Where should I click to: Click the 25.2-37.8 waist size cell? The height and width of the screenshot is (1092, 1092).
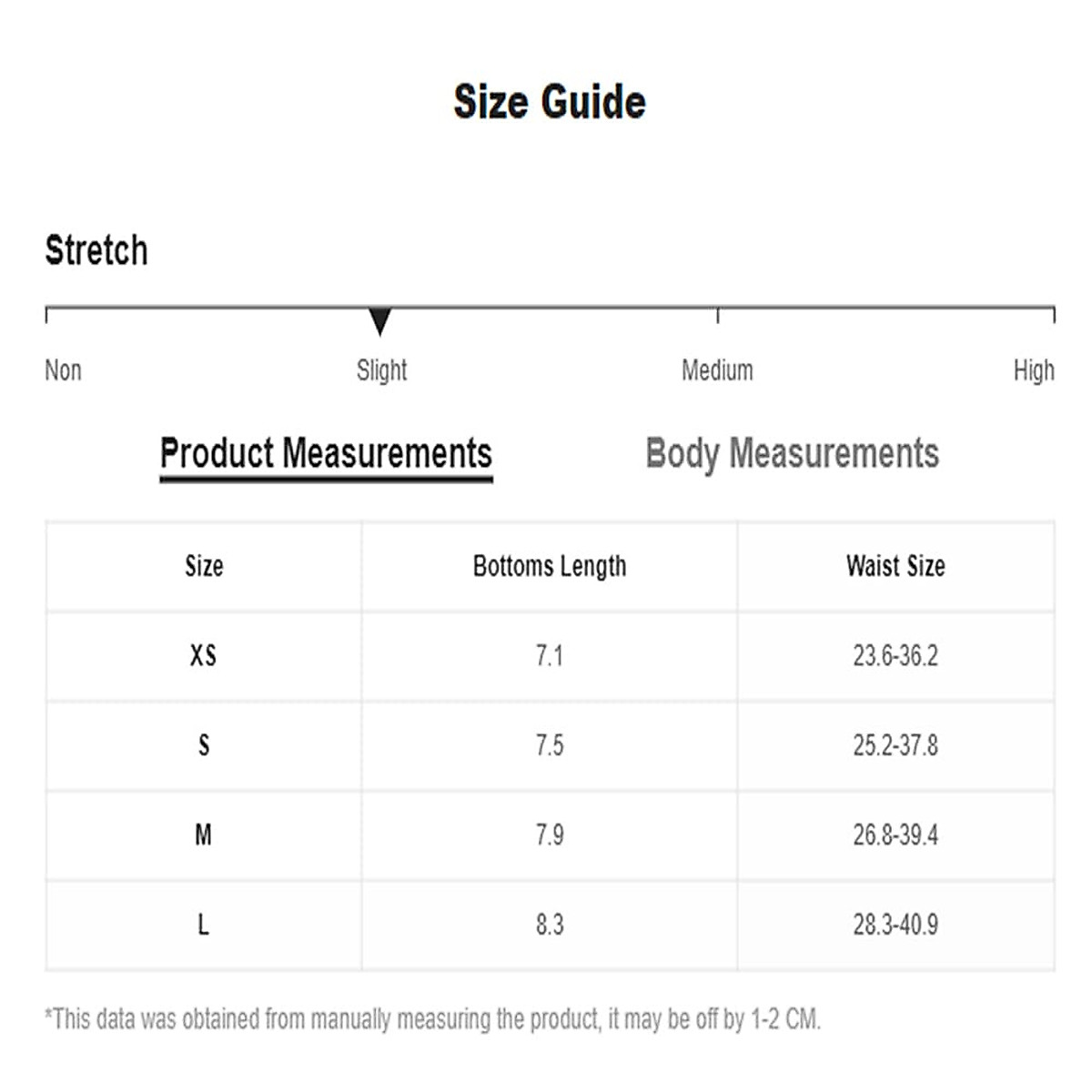(x=895, y=745)
